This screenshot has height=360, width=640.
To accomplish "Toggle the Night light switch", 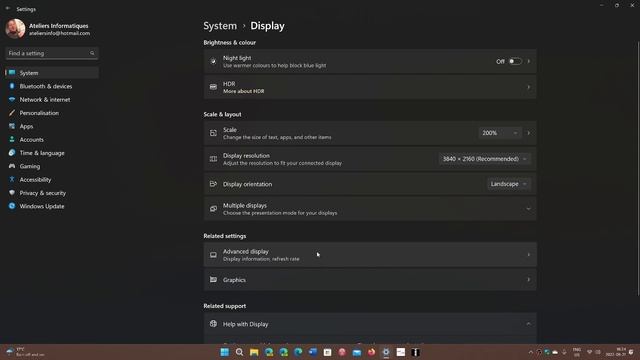I will (515, 61).
